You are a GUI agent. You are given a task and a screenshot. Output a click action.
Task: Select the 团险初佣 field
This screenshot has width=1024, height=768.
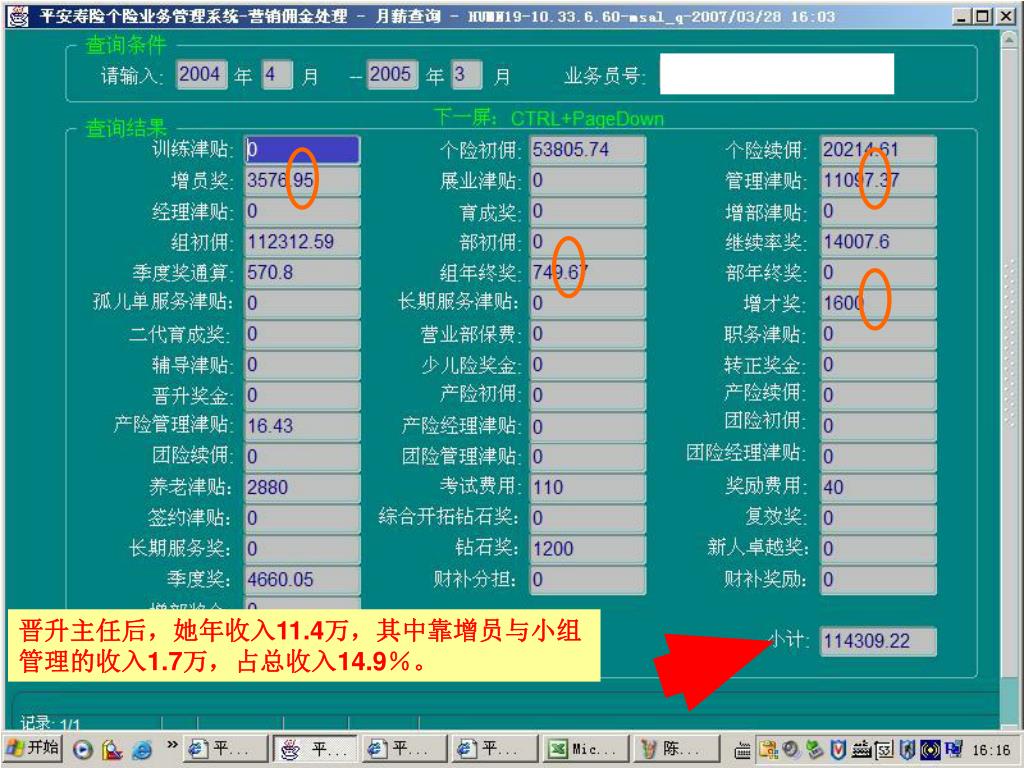pos(878,426)
